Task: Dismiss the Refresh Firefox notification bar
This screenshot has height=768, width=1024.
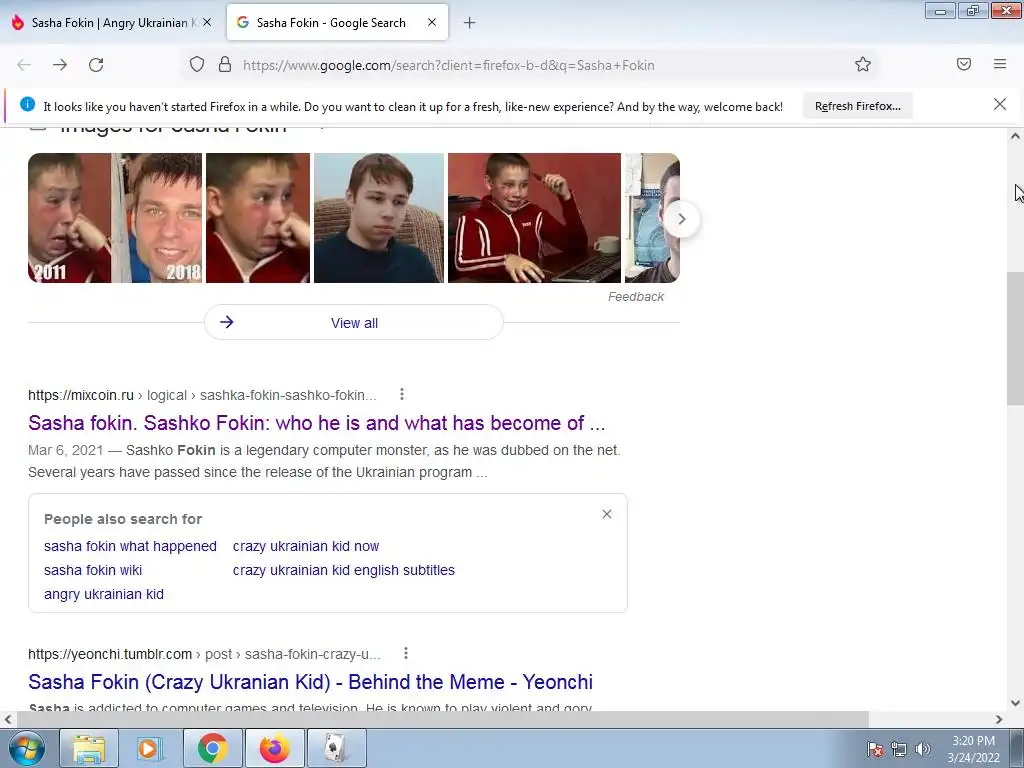Action: click(x=1000, y=104)
